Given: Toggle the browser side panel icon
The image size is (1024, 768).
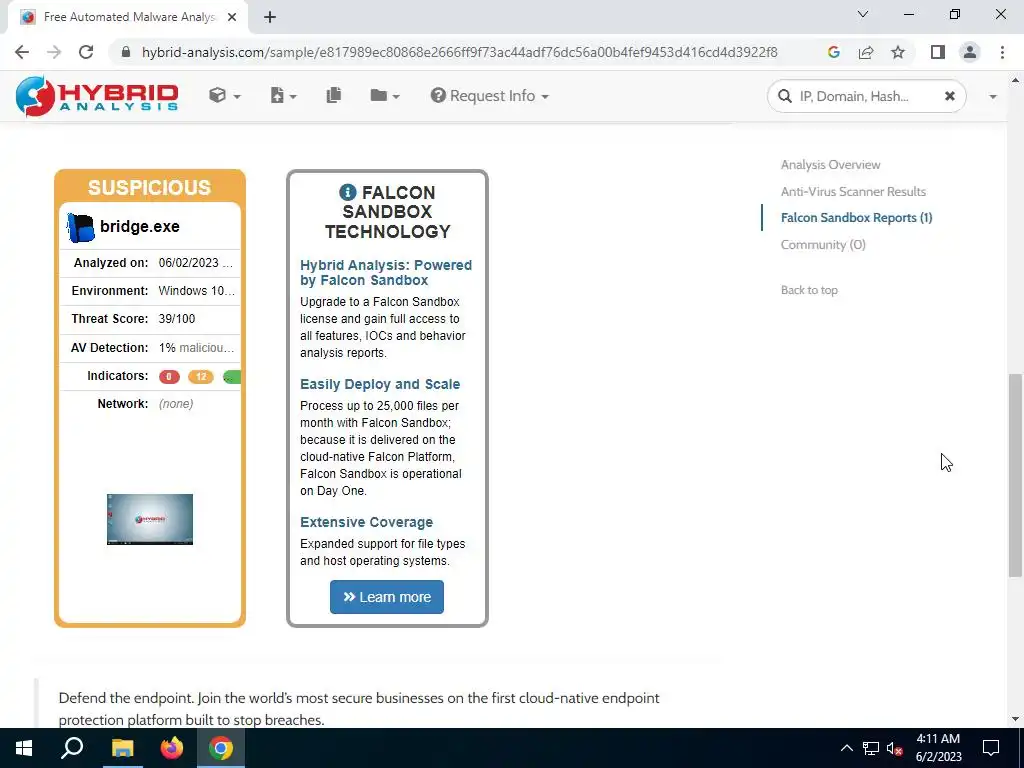Looking at the screenshot, I should pyautogui.click(x=938, y=52).
